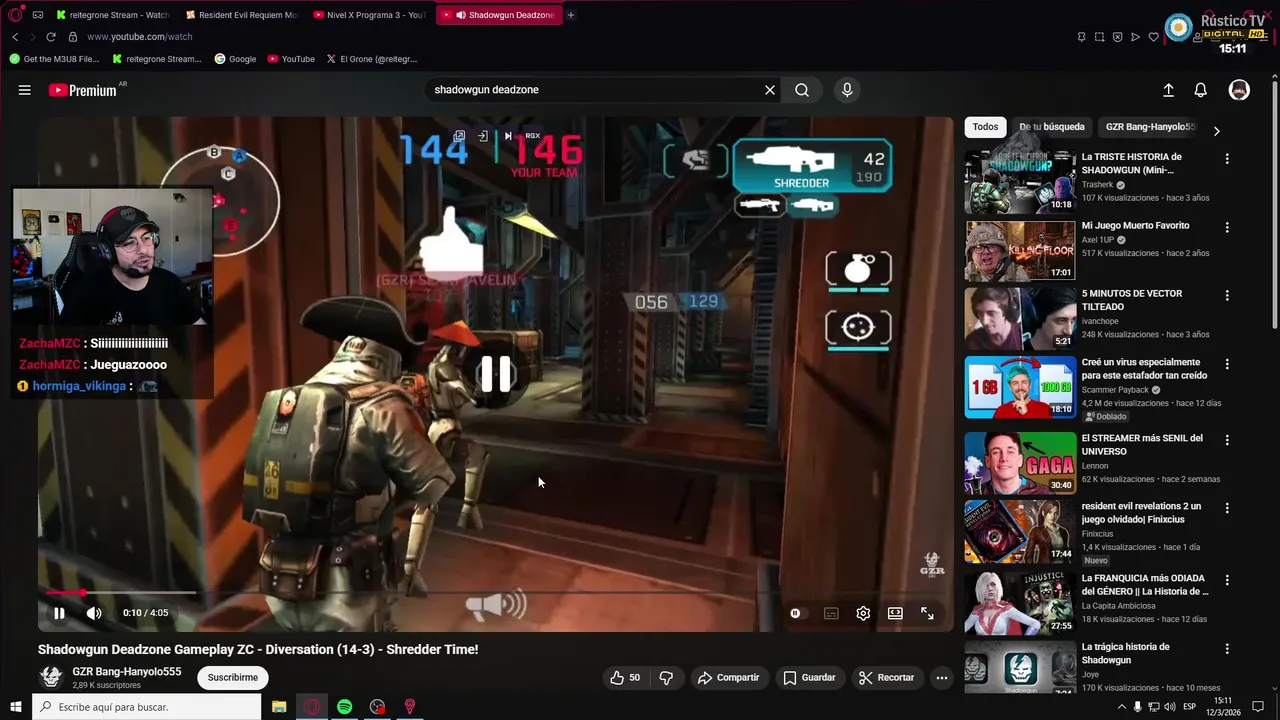Open Mi Juego Muerto Favorito video title
Screen dimensions: 1280x720
[1135, 226]
